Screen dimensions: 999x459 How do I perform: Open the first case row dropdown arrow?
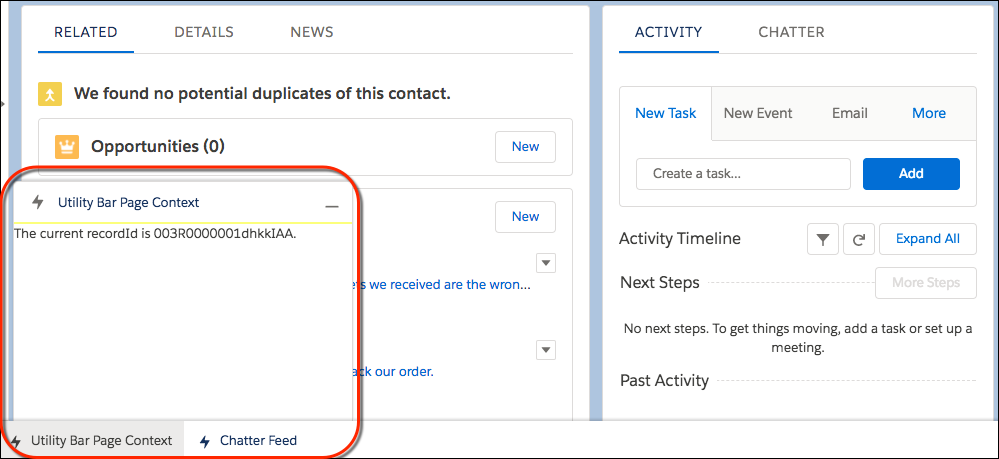(546, 263)
